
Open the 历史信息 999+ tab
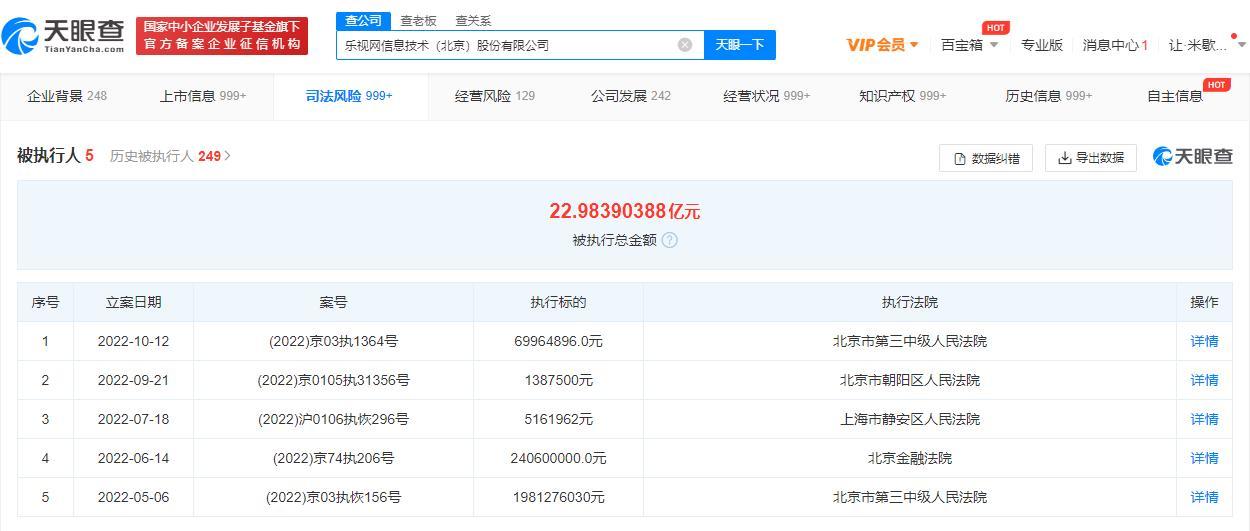click(x=1049, y=96)
